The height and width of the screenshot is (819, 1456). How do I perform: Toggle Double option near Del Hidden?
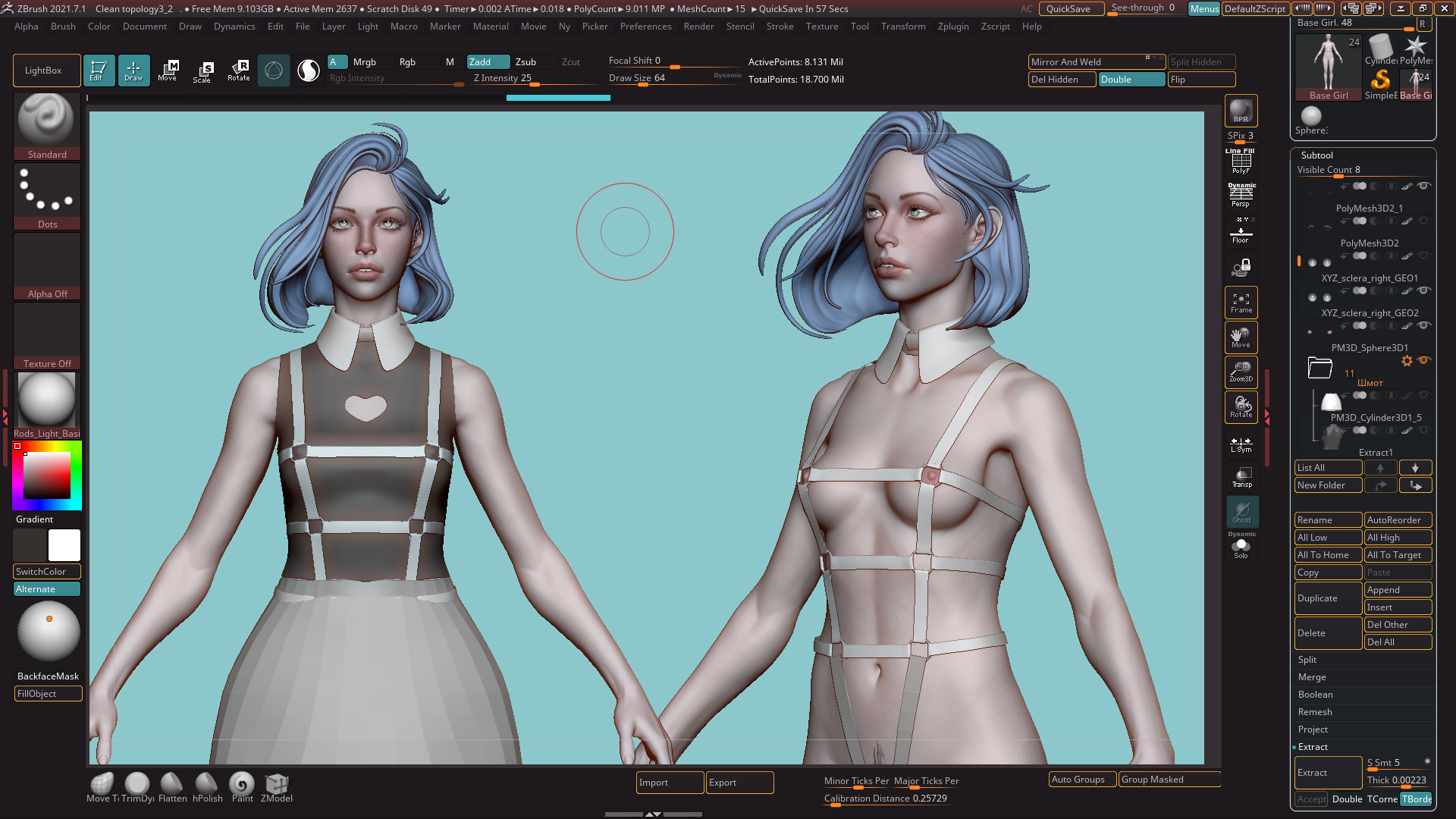pos(1131,80)
